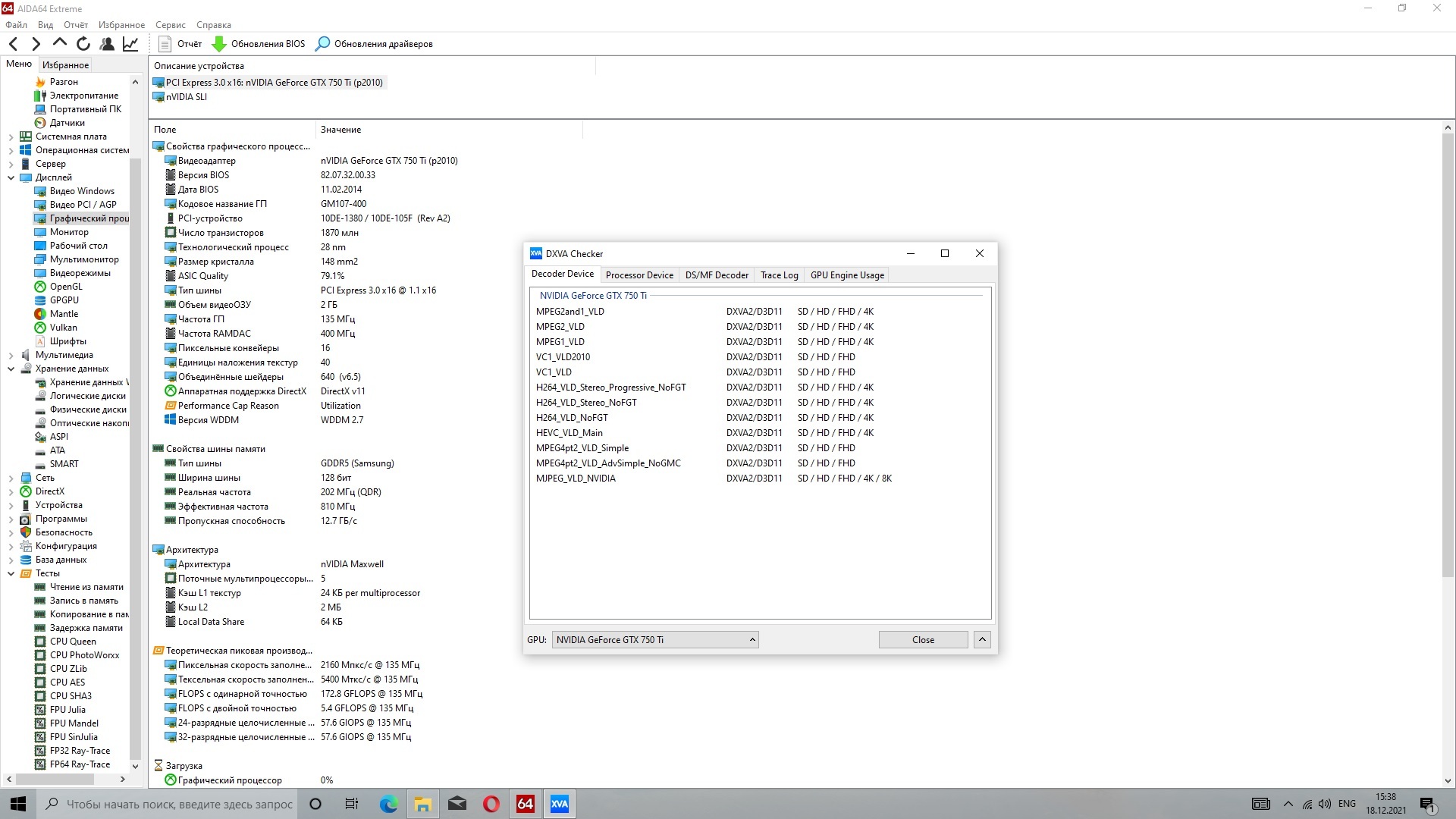Open the Trace Log tab

[x=779, y=275]
